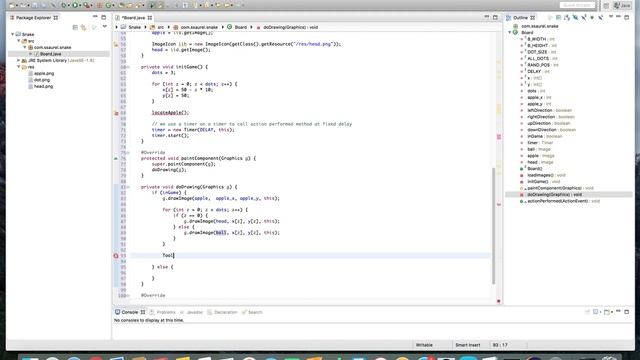Click the Debug bug icon in toolbar

[x=64, y=5]
